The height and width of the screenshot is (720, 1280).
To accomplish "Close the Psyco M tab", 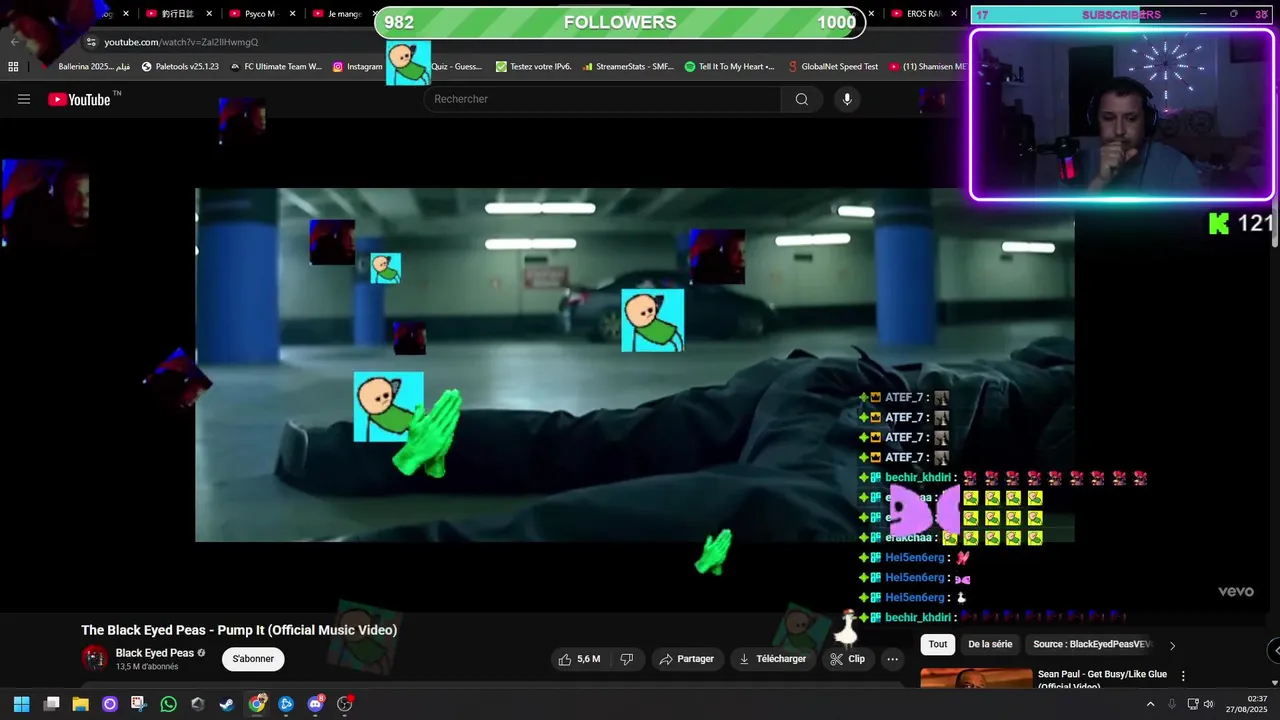I will (293, 14).
